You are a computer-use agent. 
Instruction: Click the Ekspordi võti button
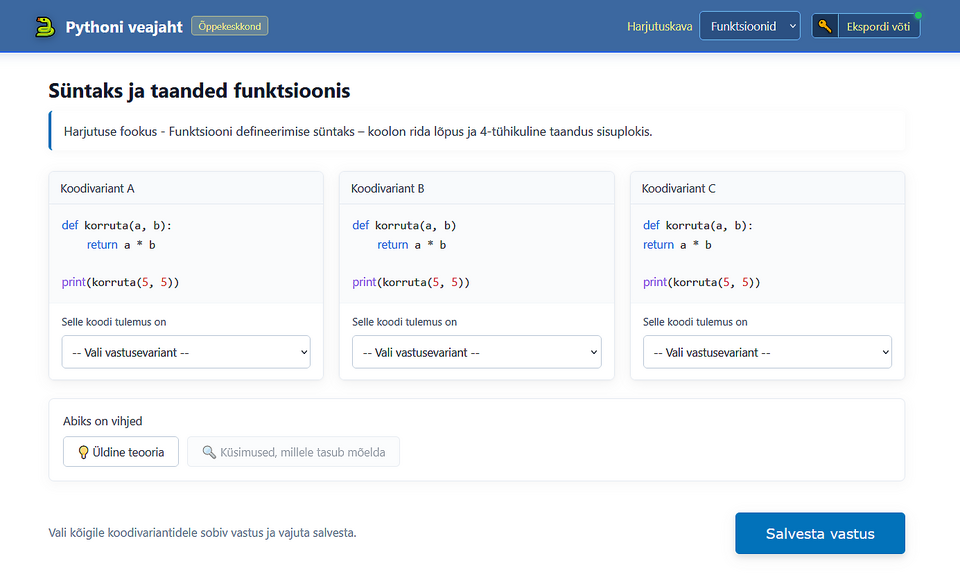click(x=866, y=26)
